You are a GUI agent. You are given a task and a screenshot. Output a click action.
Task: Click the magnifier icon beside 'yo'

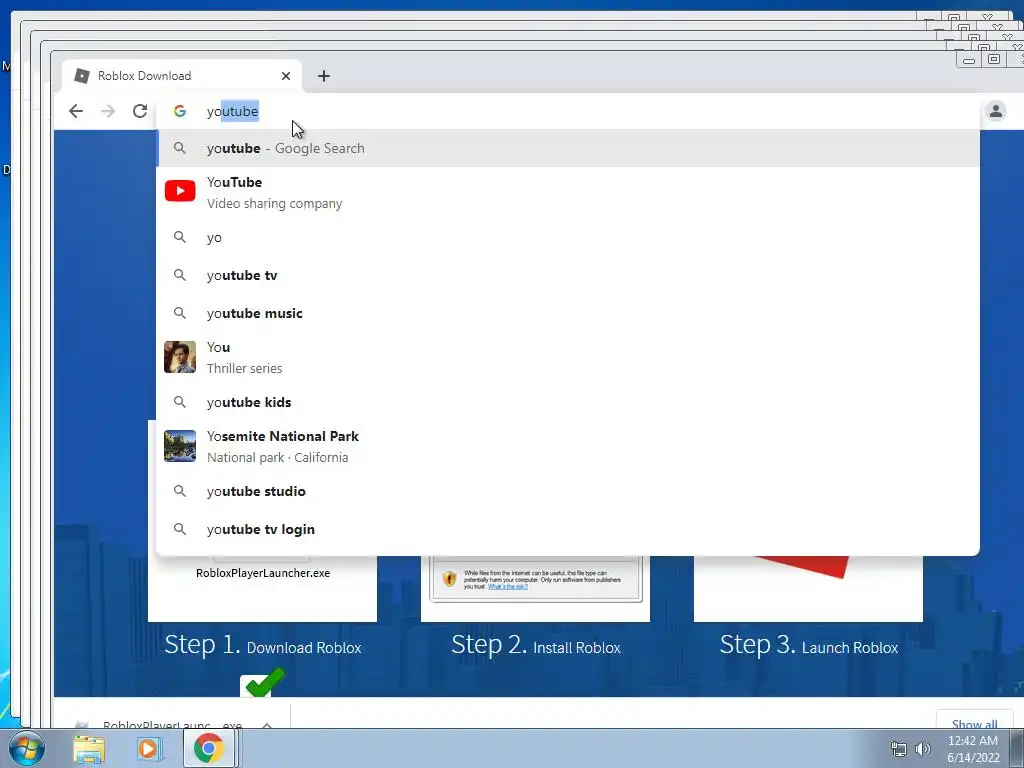tap(180, 237)
